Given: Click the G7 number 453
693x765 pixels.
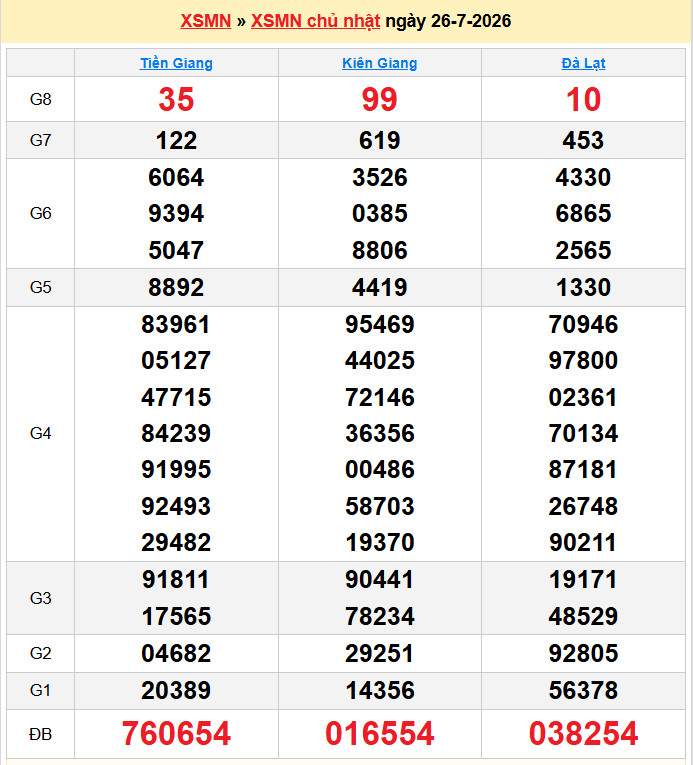Looking at the screenshot, I should (583, 141).
